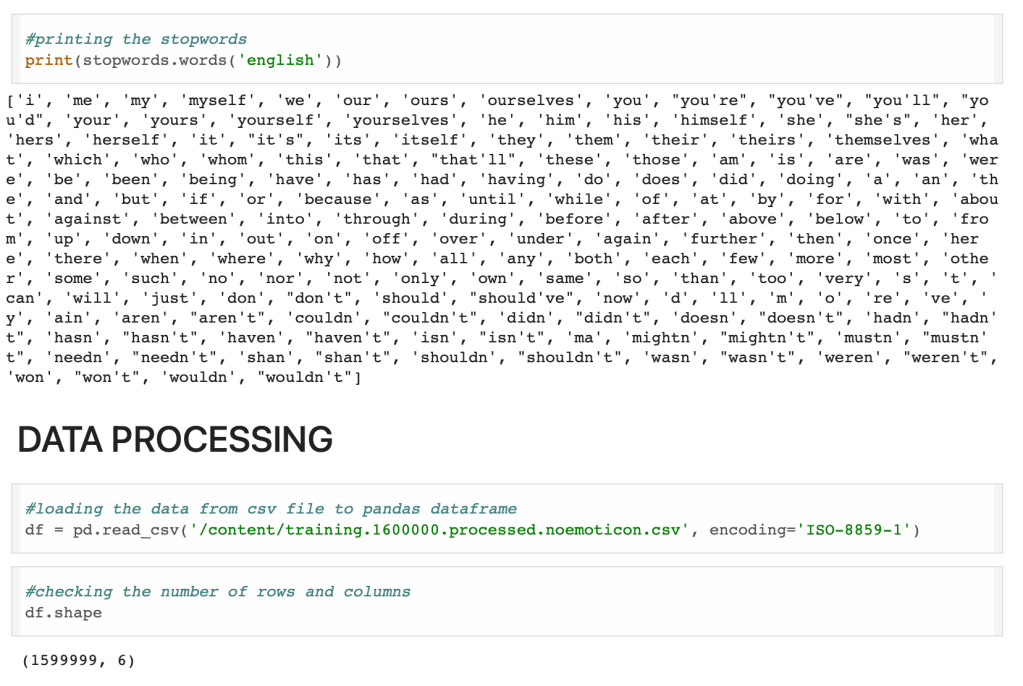
Task: Click the print stopwords code line
Action: [183, 61]
